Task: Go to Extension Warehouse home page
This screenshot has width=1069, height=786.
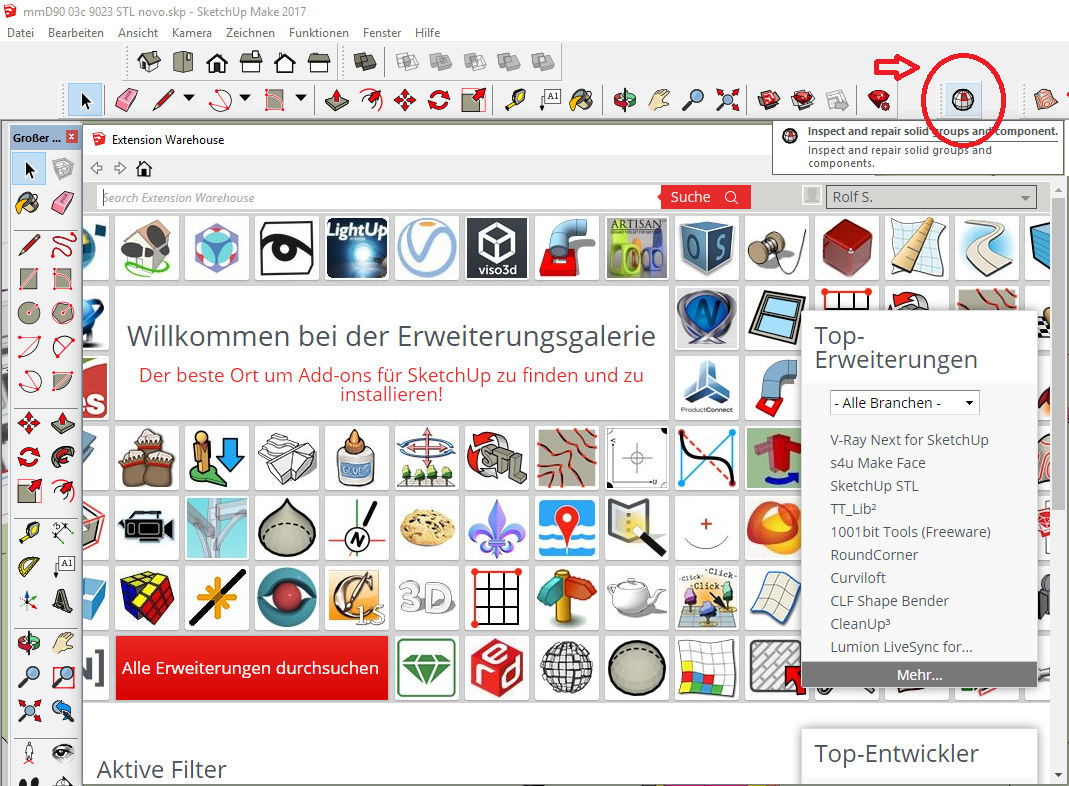Action: 144,168
